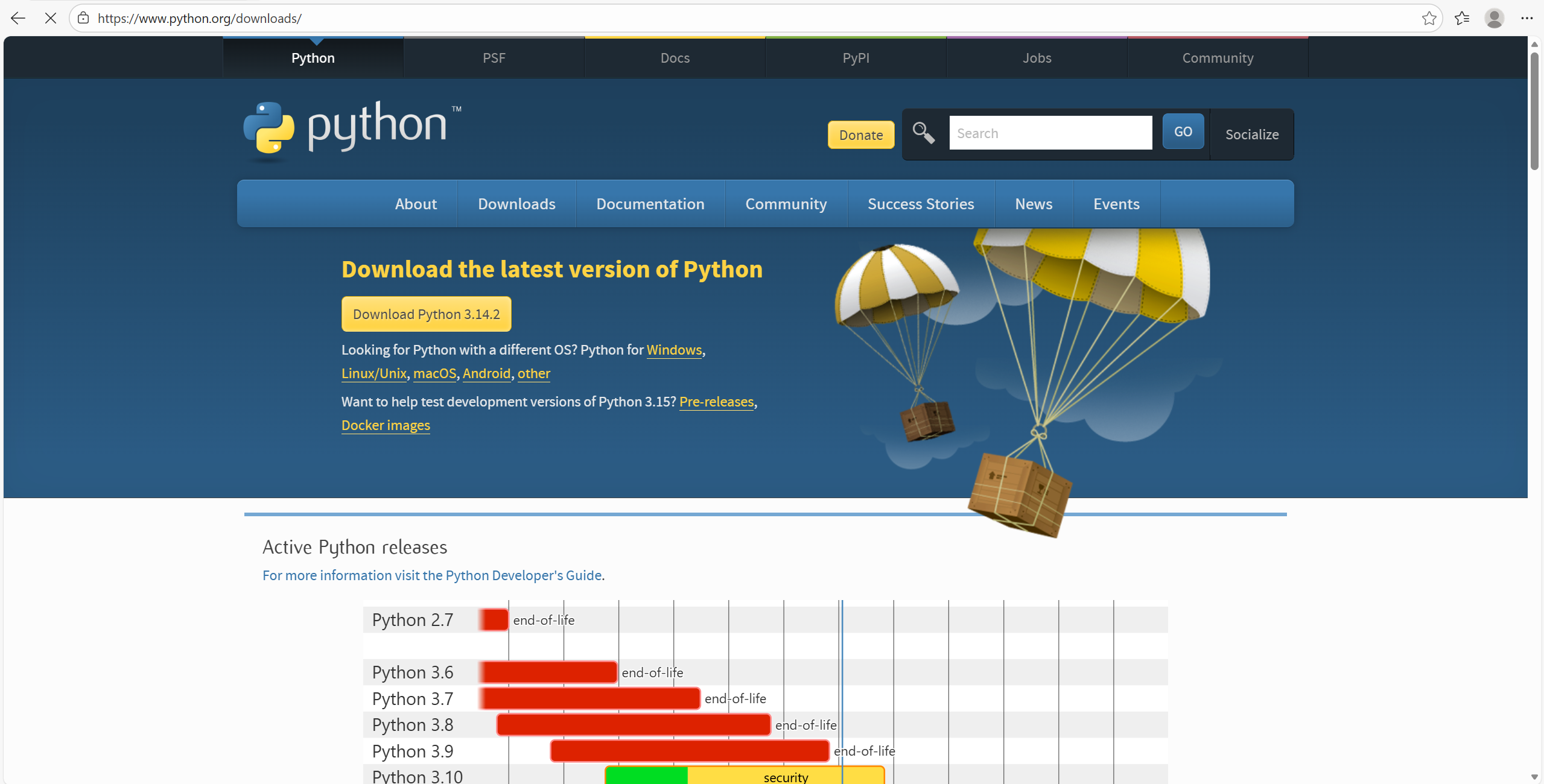Open the Documentation navigation menu
The width and height of the screenshot is (1544, 784).
coord(650,204)
